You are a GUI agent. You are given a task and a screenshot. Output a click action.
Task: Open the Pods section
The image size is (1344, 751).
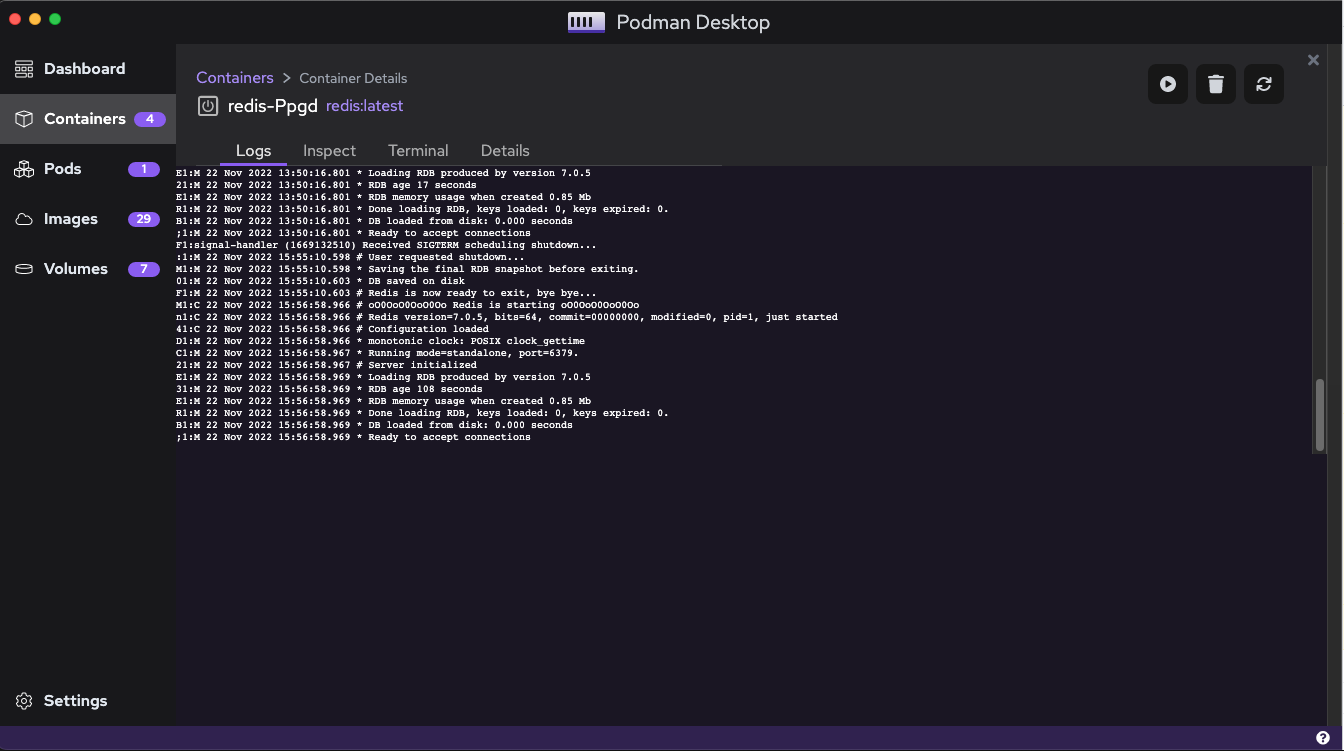pos(62,168)
